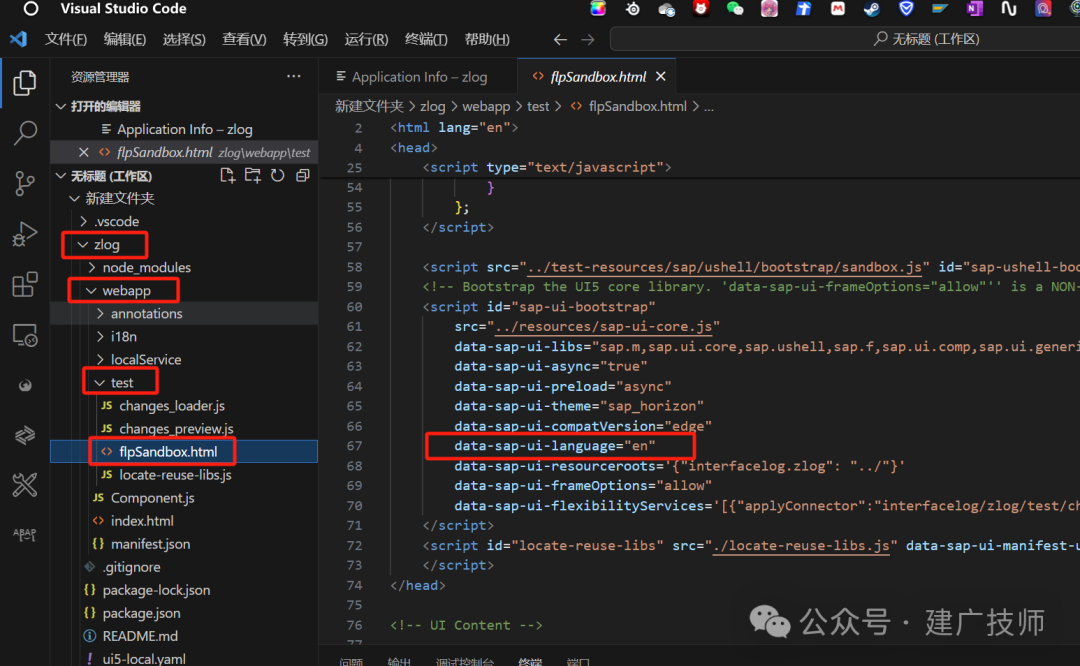1080x666 pixels.
Task: Select Application Info – zlog in open editors
Action: pyautogui.click(x=184, y=129)
